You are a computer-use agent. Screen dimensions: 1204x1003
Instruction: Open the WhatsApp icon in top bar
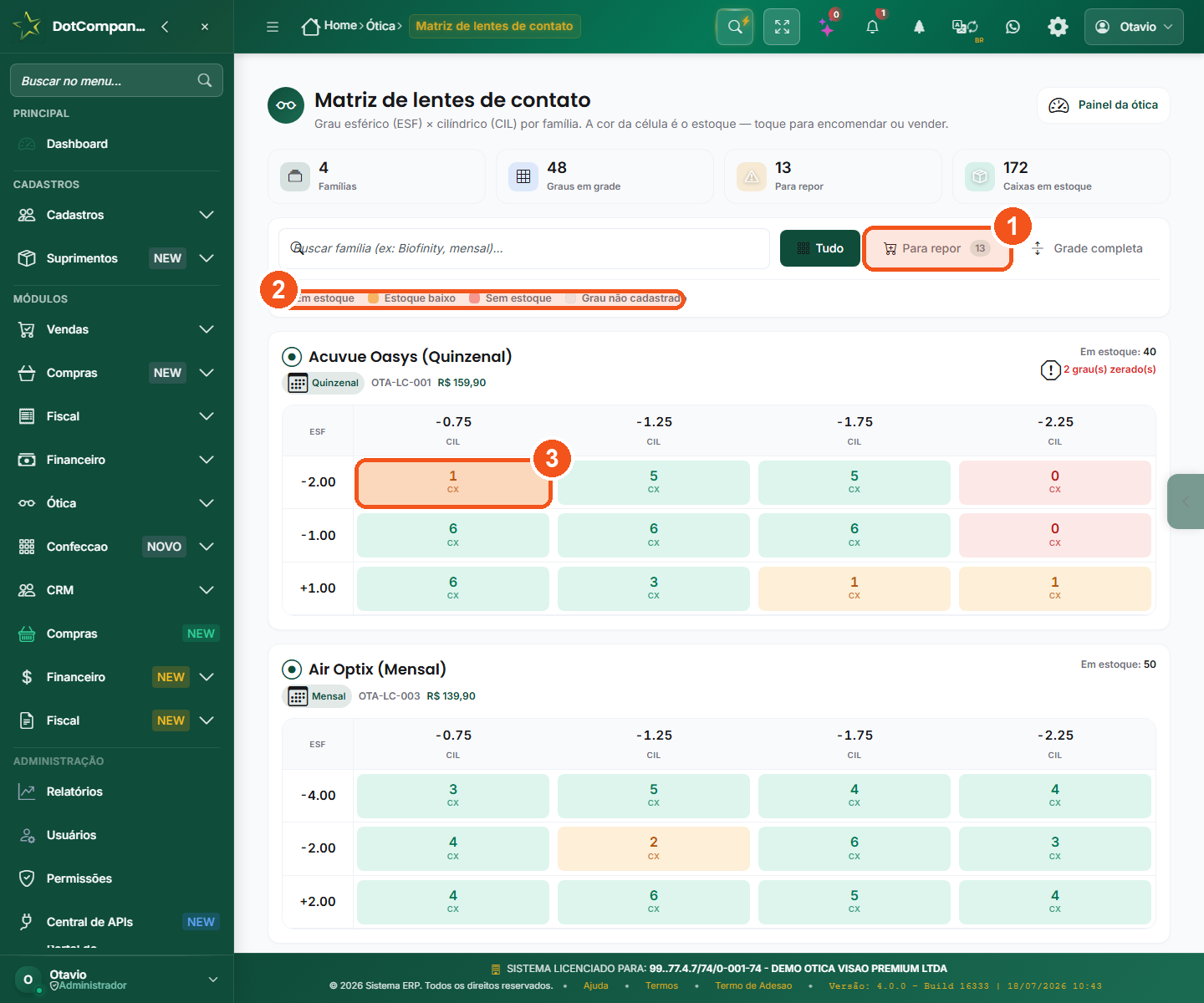1013,27
